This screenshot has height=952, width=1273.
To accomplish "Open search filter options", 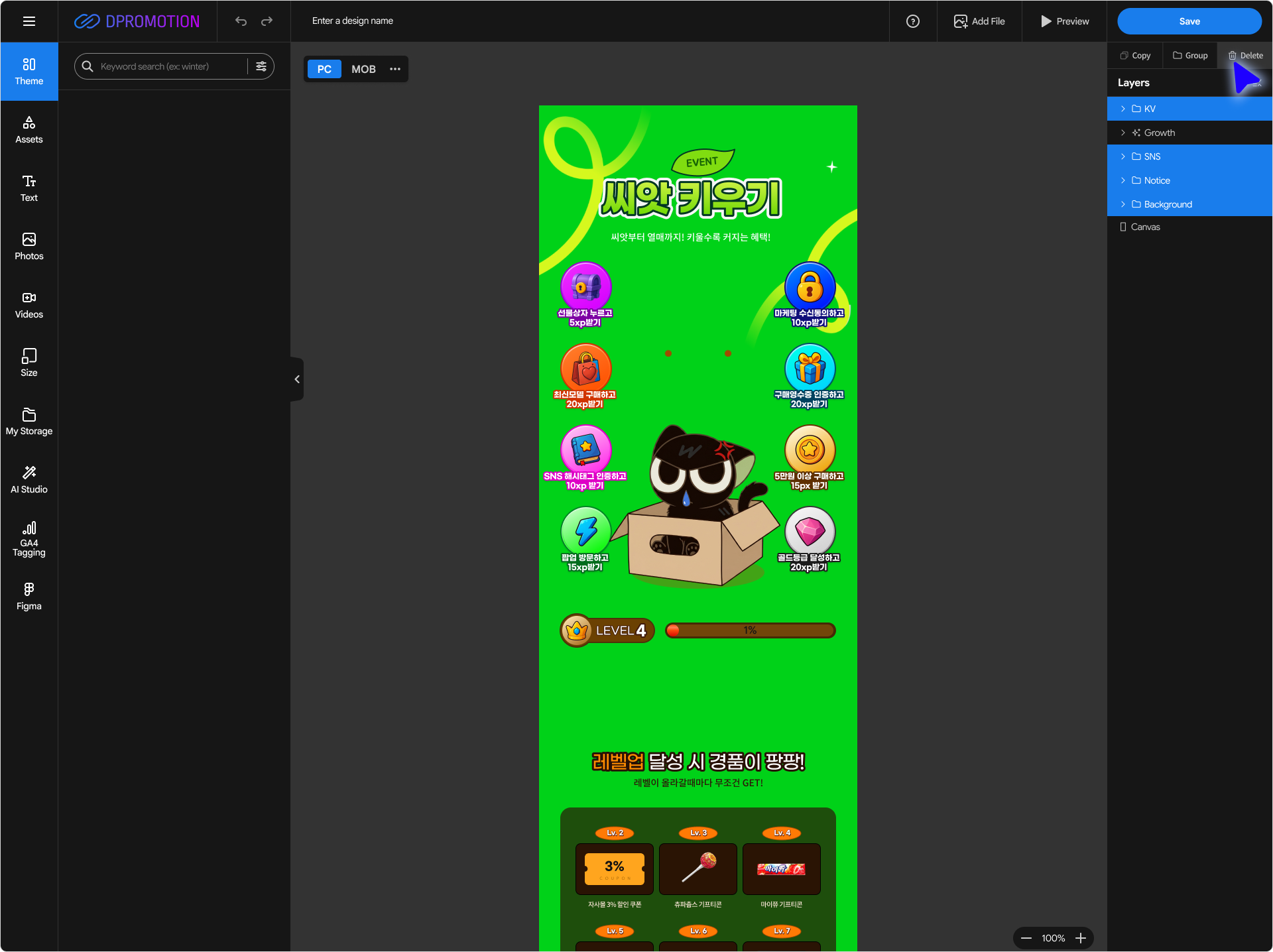I will coord(261,66).
